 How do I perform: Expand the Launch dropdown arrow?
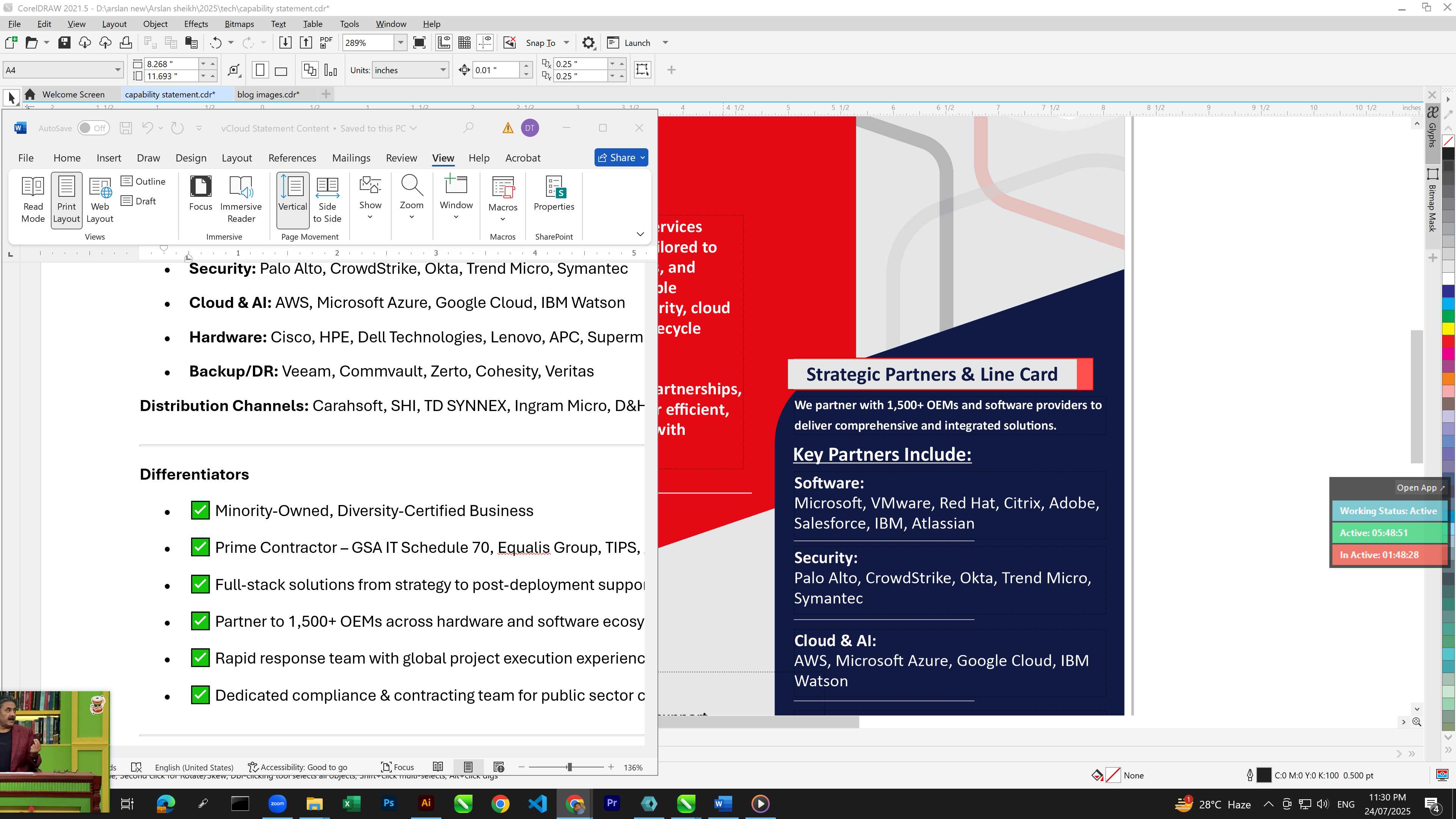coord(665,43)
